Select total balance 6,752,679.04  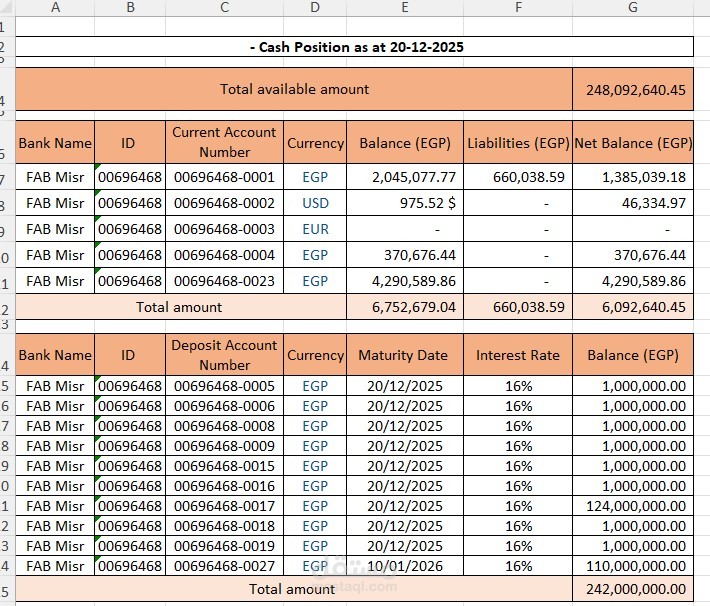(405, 307)
